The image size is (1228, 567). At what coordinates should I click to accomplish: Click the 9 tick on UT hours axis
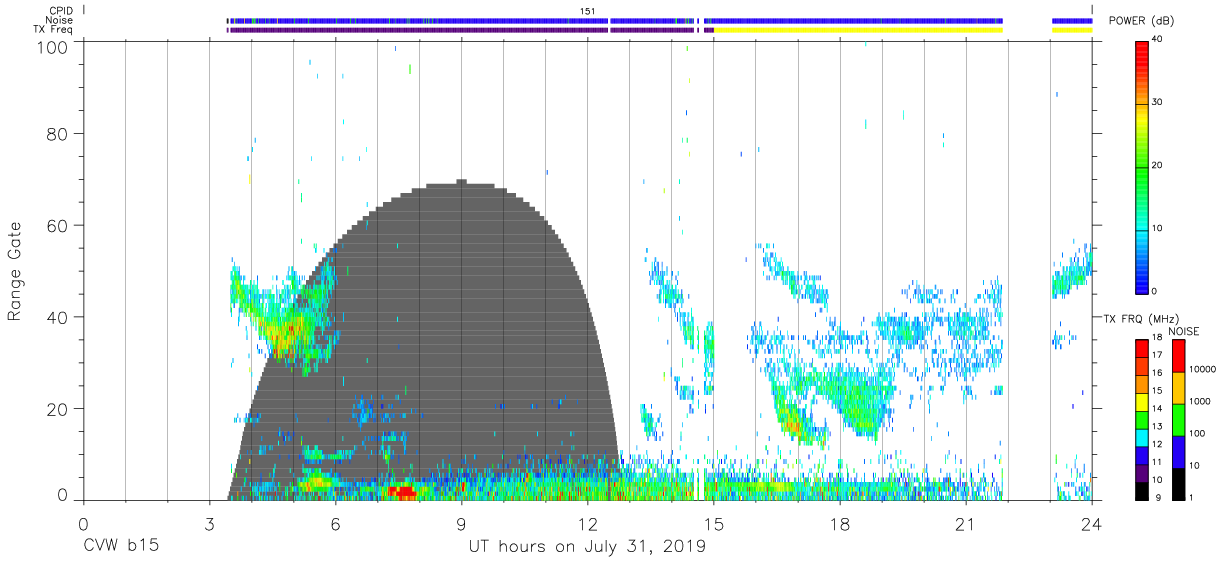coord(461,525)
